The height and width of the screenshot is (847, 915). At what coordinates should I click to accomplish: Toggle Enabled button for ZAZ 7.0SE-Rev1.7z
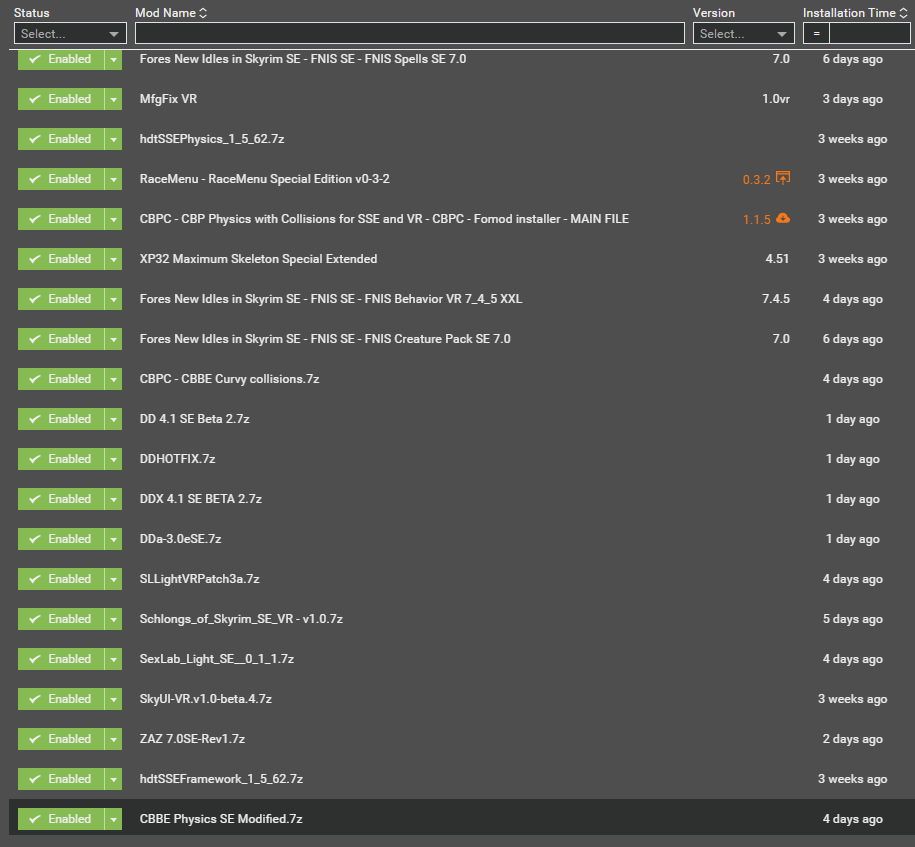click(x=61, y=739)
